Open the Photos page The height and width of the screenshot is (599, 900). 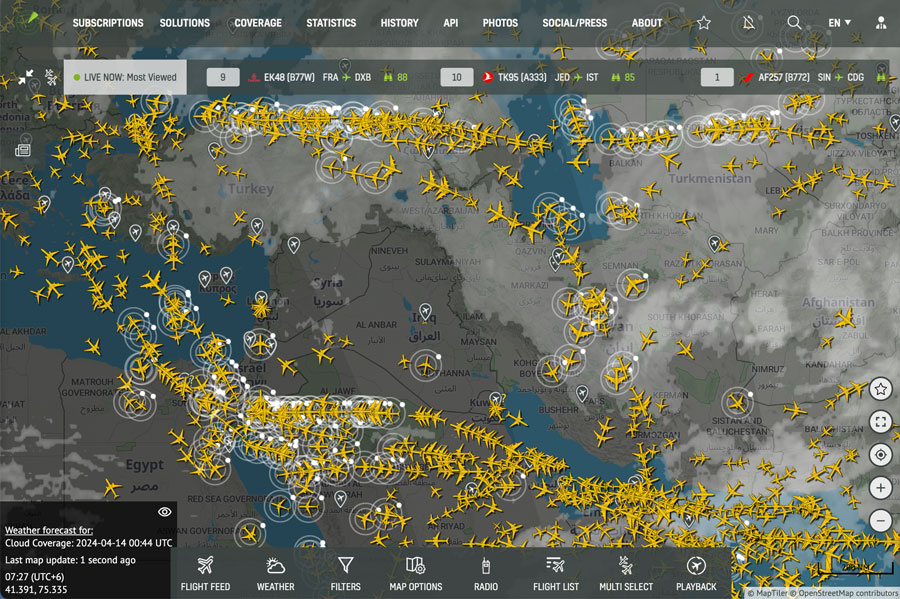point(500,23)
